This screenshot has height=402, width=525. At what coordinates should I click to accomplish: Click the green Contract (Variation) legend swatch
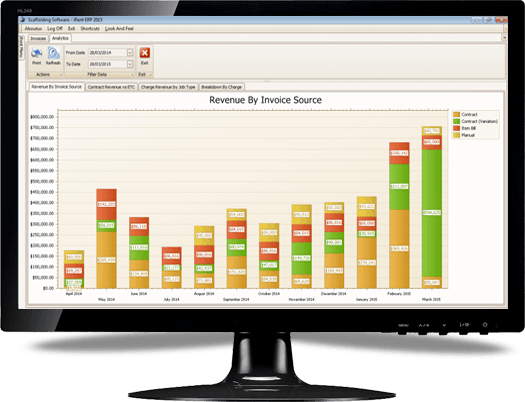pos(456,122)
